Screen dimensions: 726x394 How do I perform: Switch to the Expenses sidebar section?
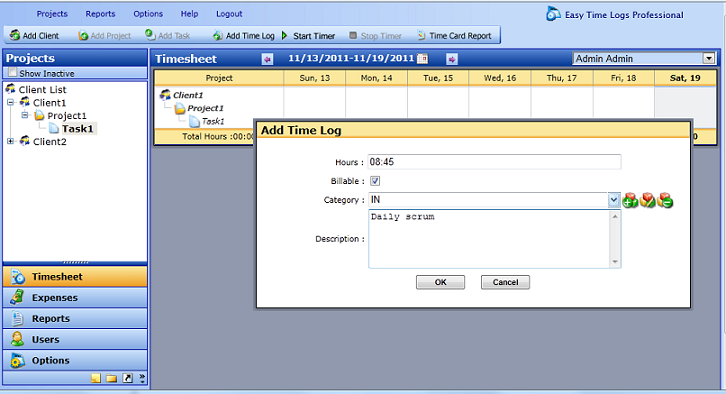tap(75, 298)
